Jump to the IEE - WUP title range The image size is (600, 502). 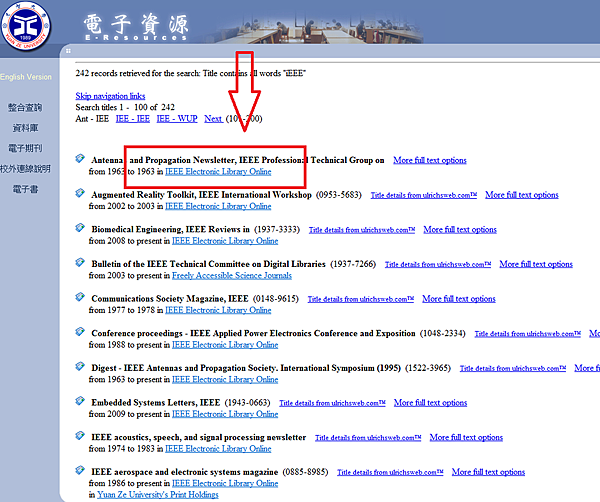(x=177, y=119)
